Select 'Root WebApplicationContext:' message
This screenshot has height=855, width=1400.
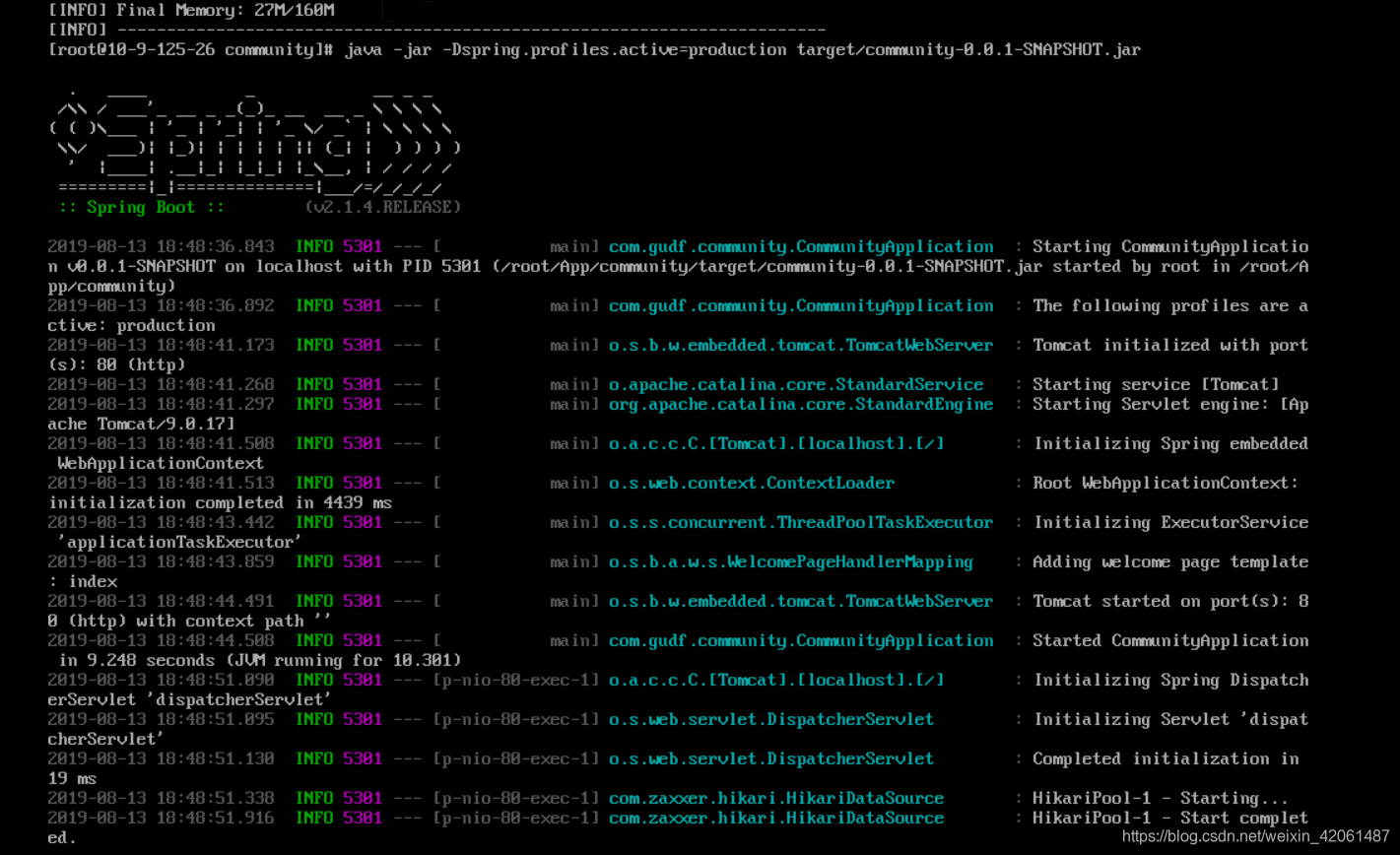point(1166,484)
